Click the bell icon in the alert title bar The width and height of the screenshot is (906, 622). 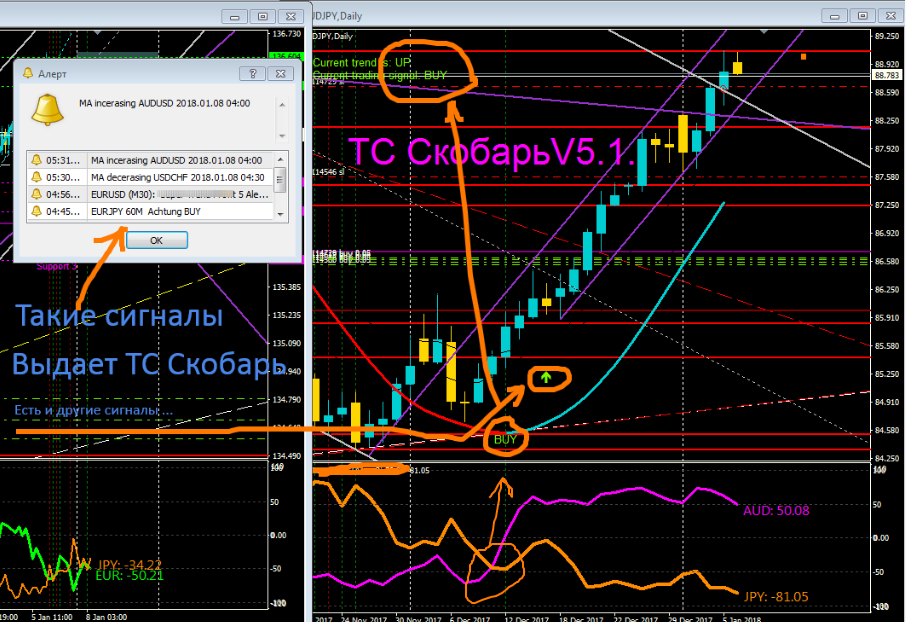click(x=28, y=73)
